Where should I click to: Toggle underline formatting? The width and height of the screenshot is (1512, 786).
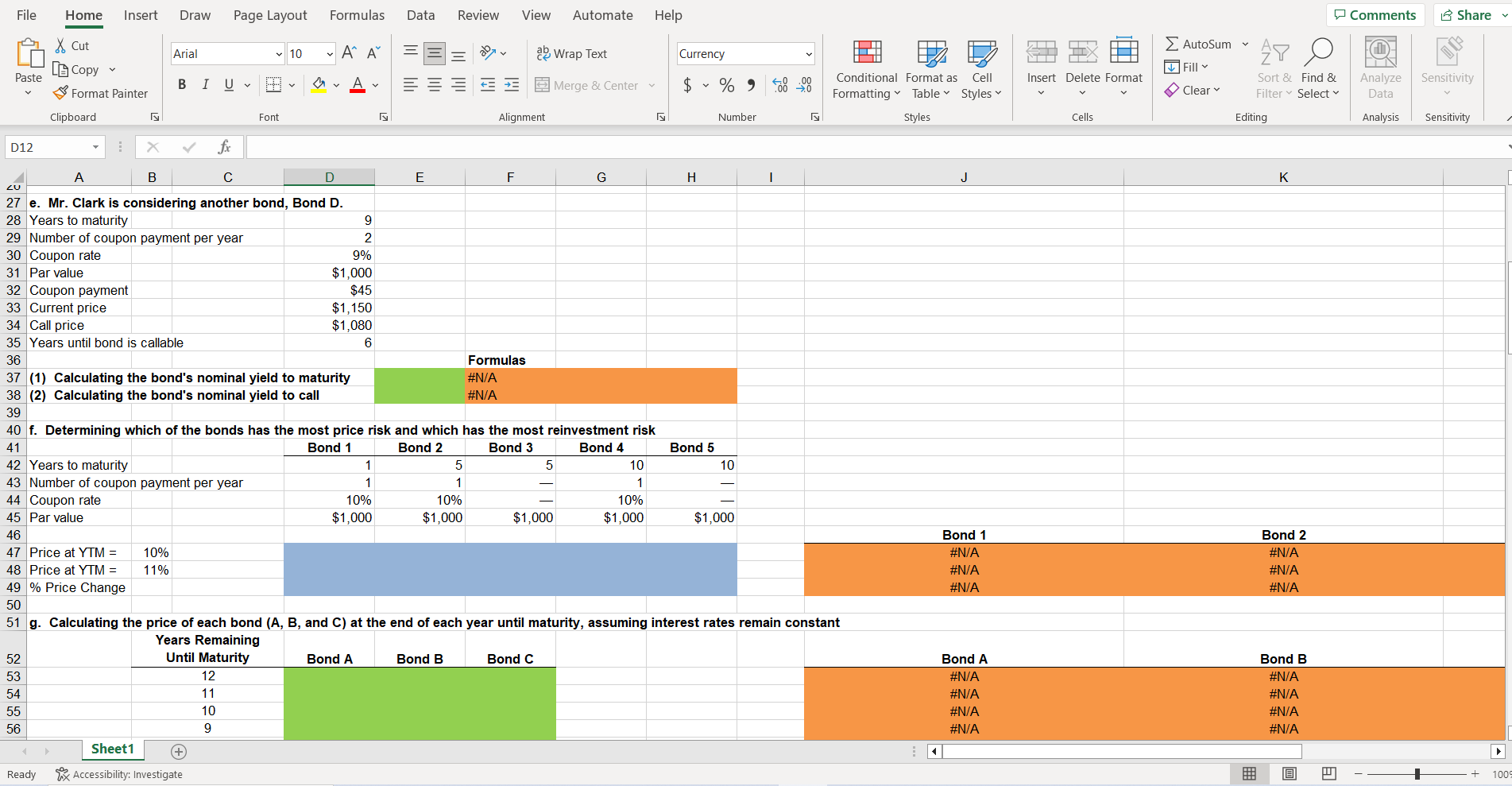[227, 85]
